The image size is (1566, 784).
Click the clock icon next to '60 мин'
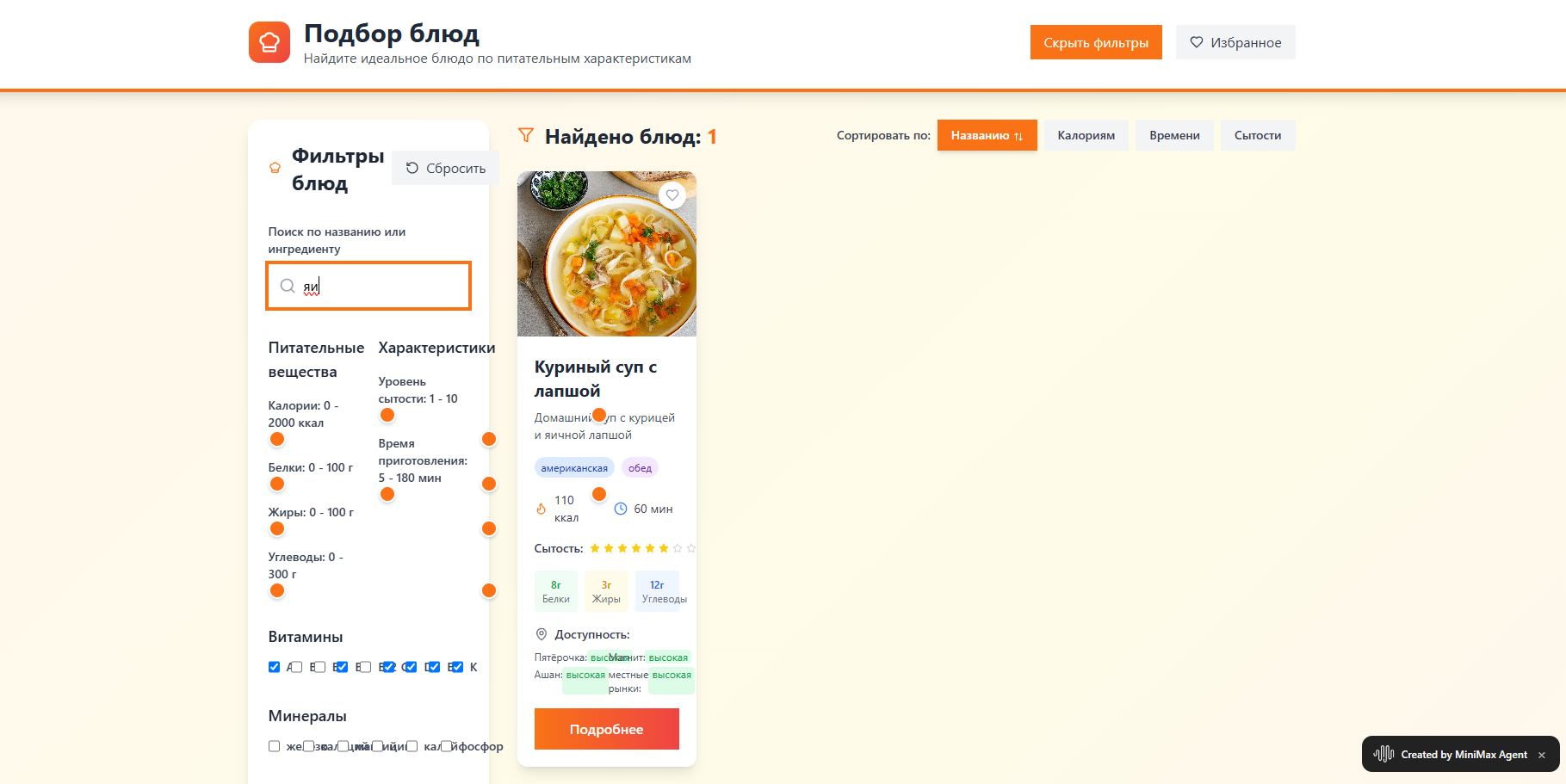click(621, 509)
